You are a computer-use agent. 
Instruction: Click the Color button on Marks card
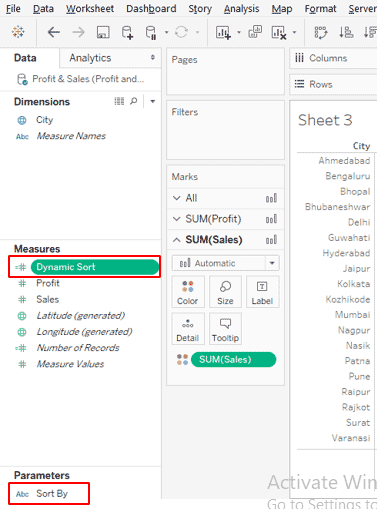tap(188, 292)
